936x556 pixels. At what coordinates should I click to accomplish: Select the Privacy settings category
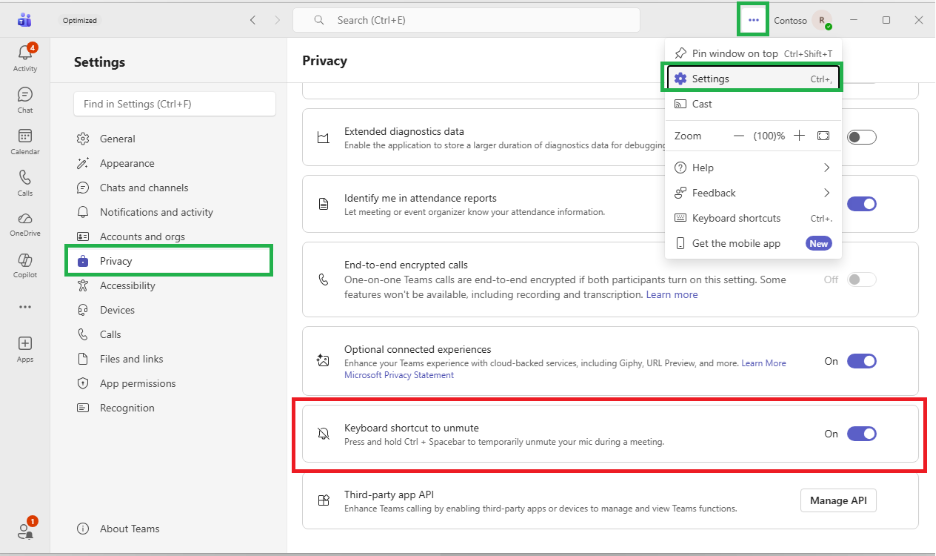[x=170, y=261]
